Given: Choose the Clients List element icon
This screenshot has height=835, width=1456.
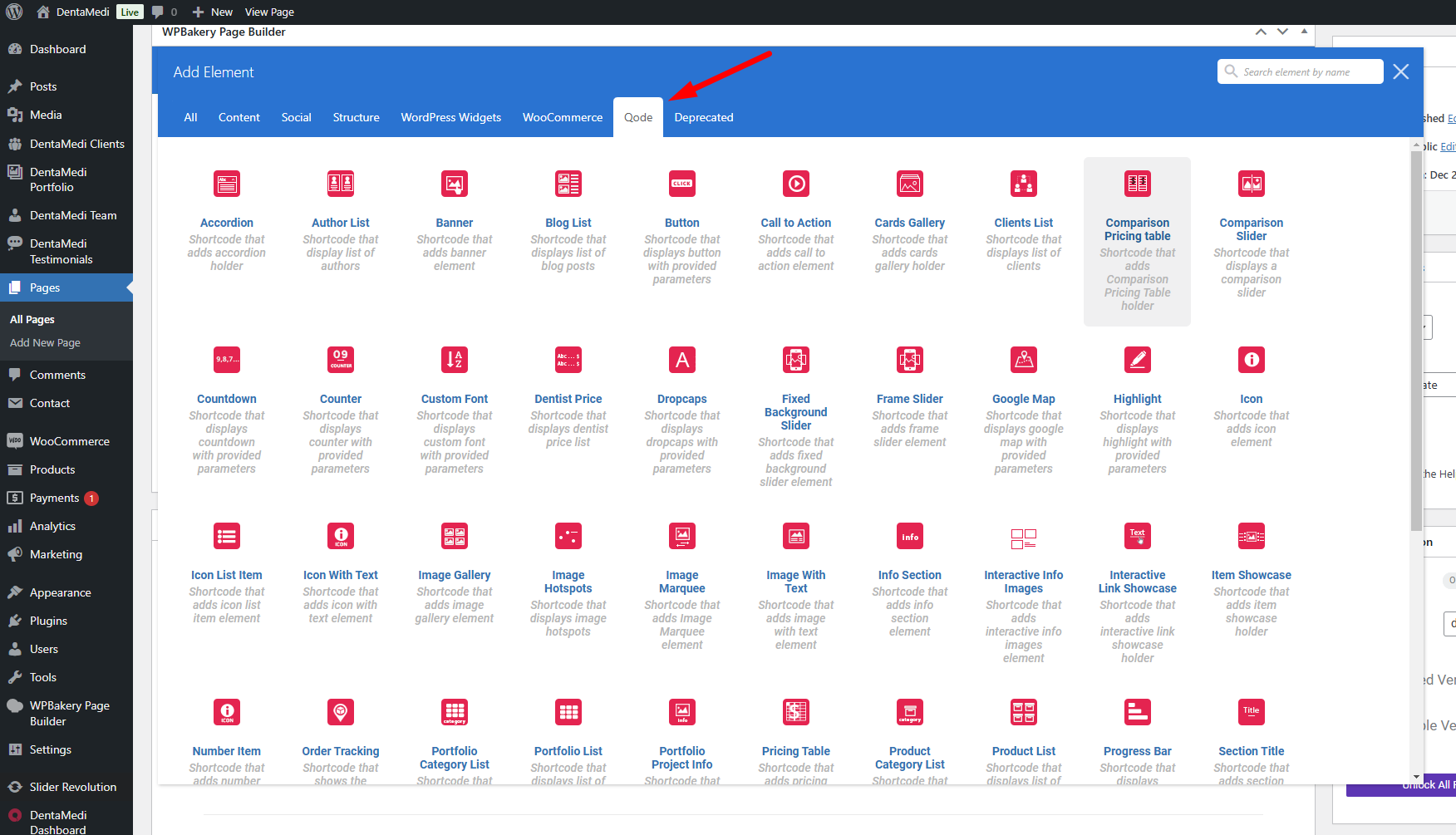Looking at the screenshot, I should 1024,184.
